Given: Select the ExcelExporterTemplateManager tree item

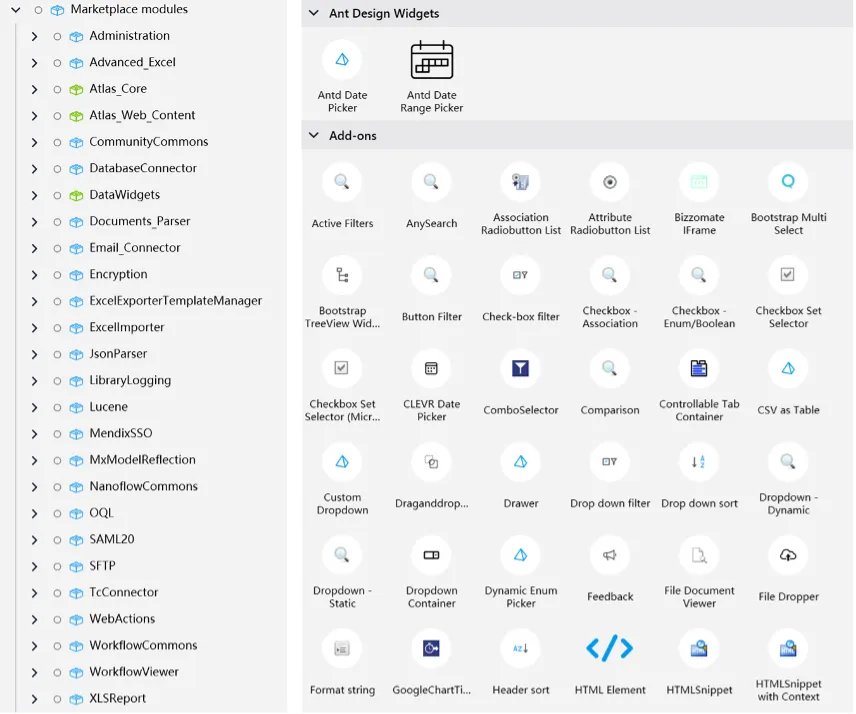Looking at the screenshot, I should coord(176,301).
